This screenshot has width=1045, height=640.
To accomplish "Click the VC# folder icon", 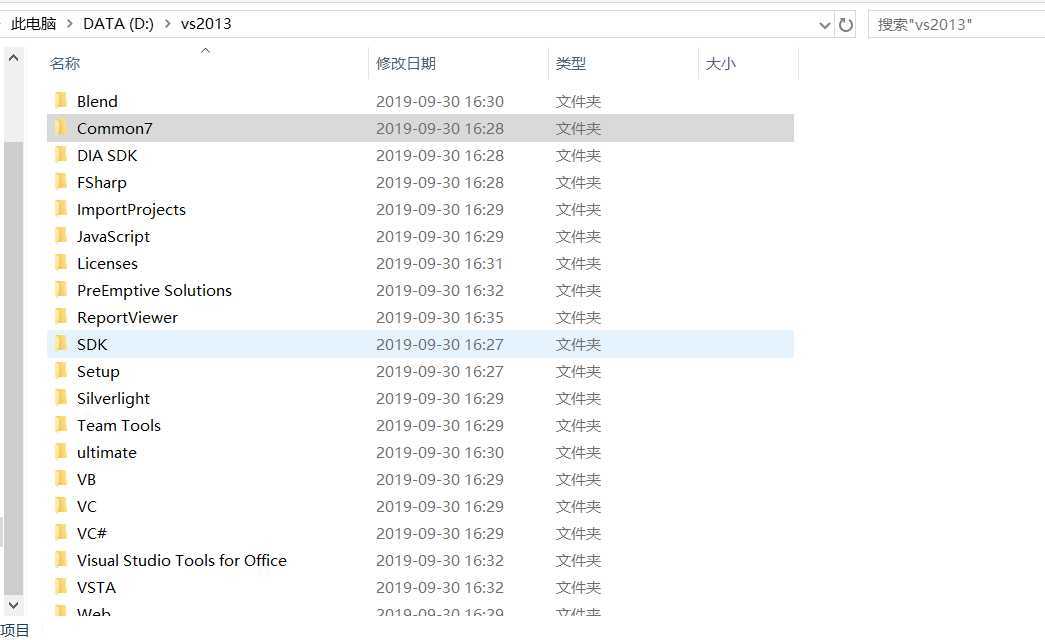I will 61,533.
